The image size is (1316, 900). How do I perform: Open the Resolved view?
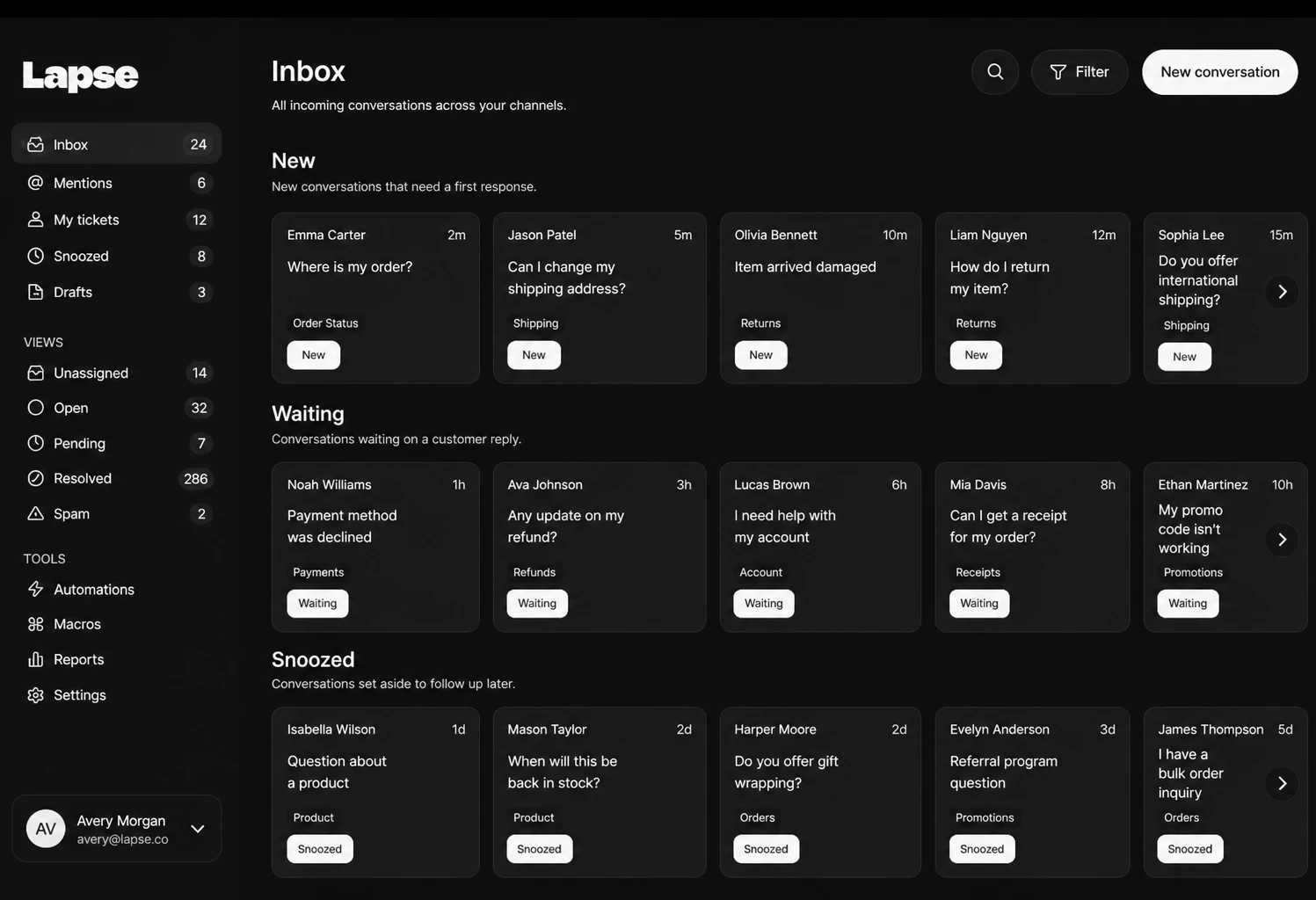116,478
